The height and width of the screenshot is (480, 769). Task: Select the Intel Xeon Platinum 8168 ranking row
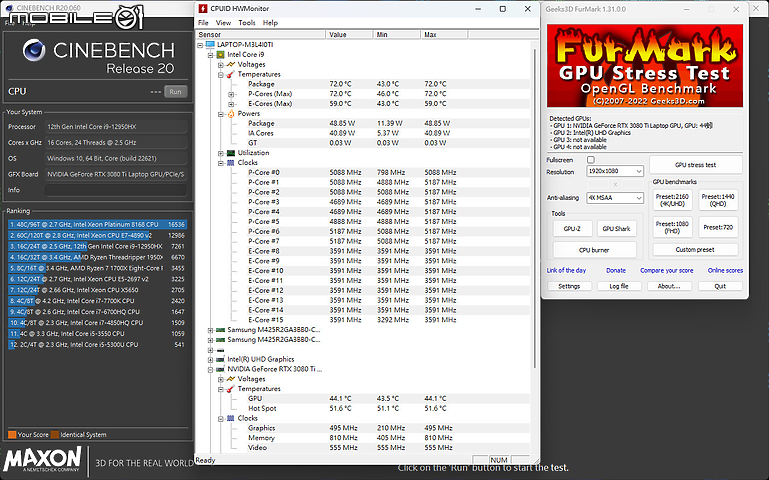[x=98, y=225]
